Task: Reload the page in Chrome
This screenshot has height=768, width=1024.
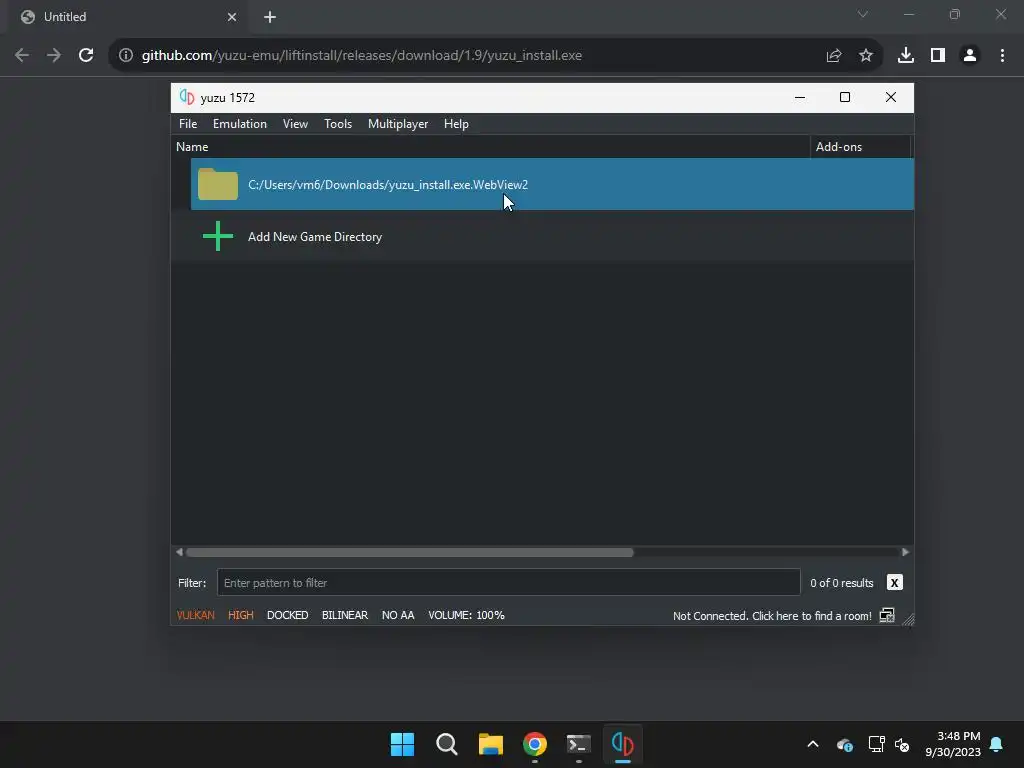Action: tap(86, 56)
